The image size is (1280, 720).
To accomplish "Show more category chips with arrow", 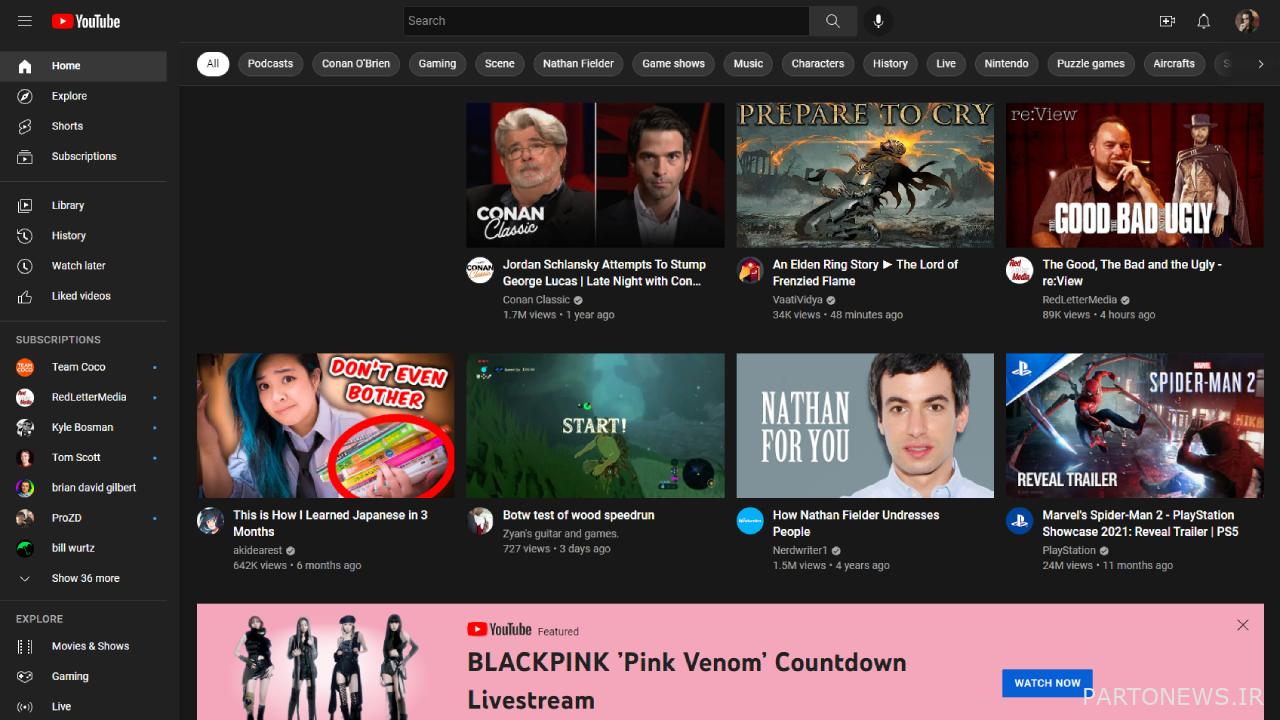I will click(1260, 64).
